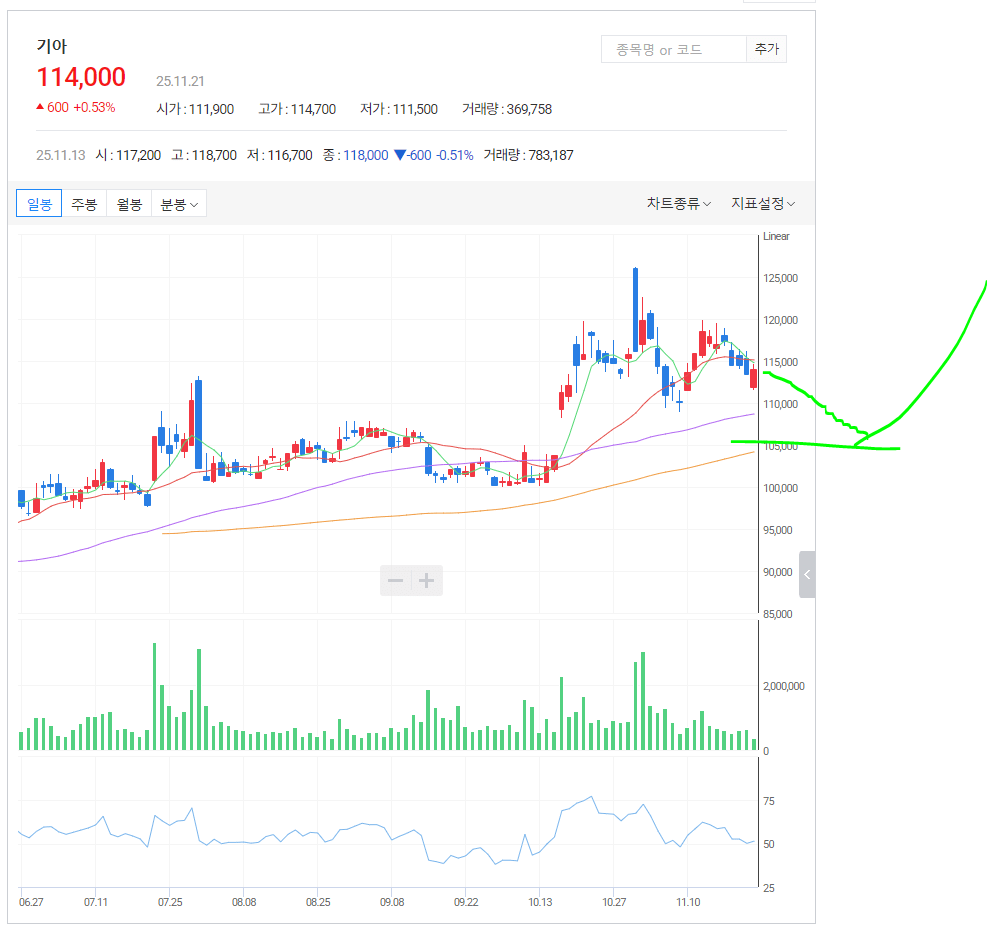
Task: Click the 75 RSI axis label
Action: point(769,801)
